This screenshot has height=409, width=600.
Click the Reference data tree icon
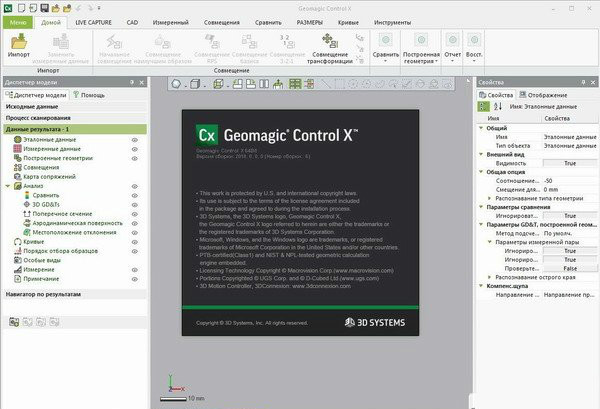(x=17, y=140)
